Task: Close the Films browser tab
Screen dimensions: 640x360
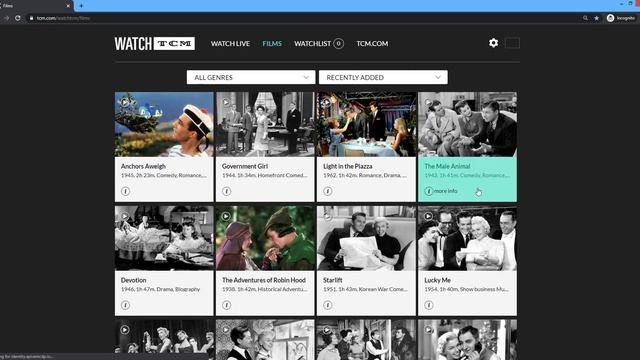Action: coord(68,6)
